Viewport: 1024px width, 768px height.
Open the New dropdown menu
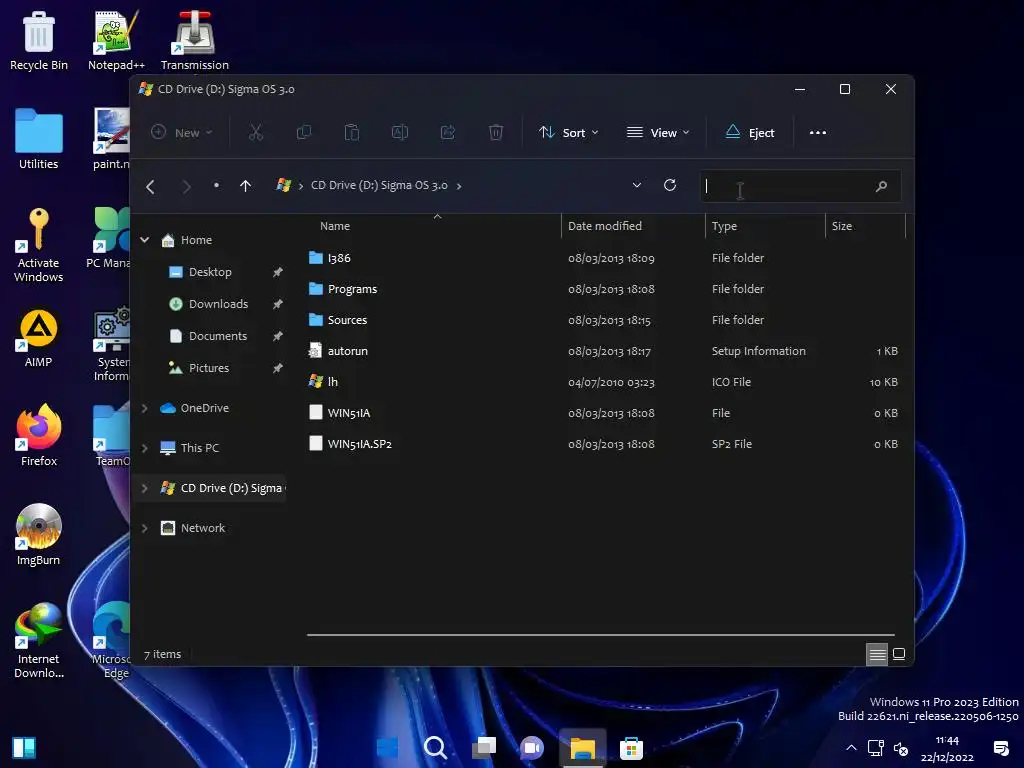(182, 133)
